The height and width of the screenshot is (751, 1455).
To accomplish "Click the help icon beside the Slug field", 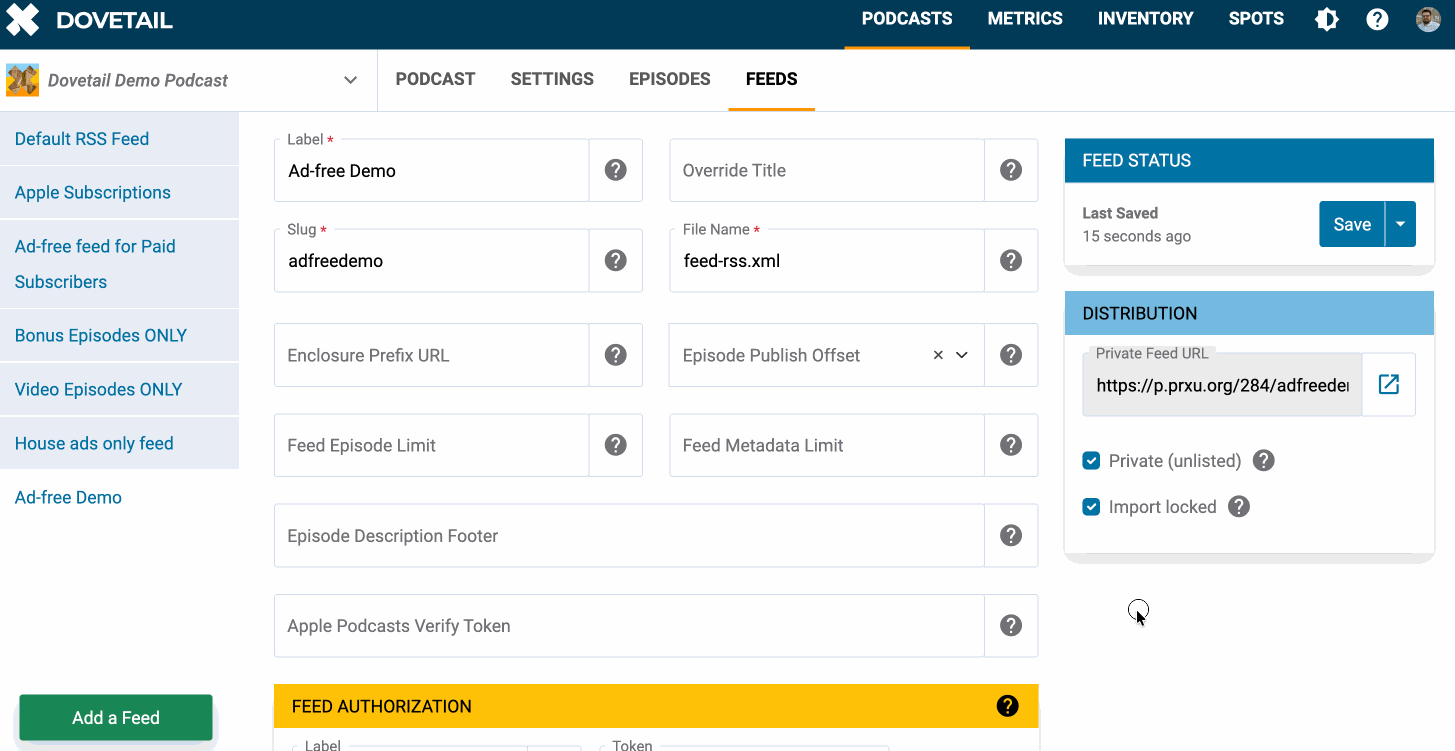I will [x=614, y=260].
